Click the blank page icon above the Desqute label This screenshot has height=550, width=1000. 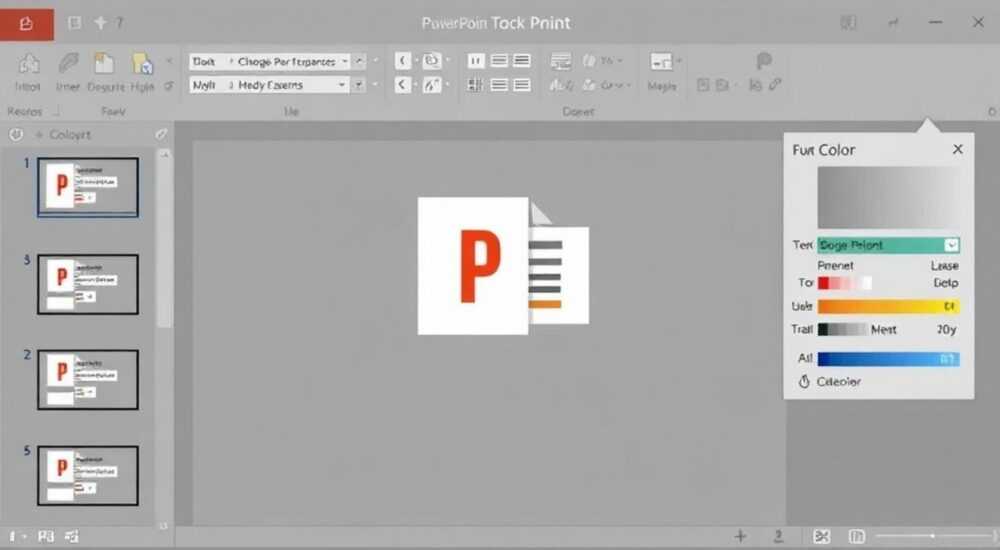coord(104,63)
